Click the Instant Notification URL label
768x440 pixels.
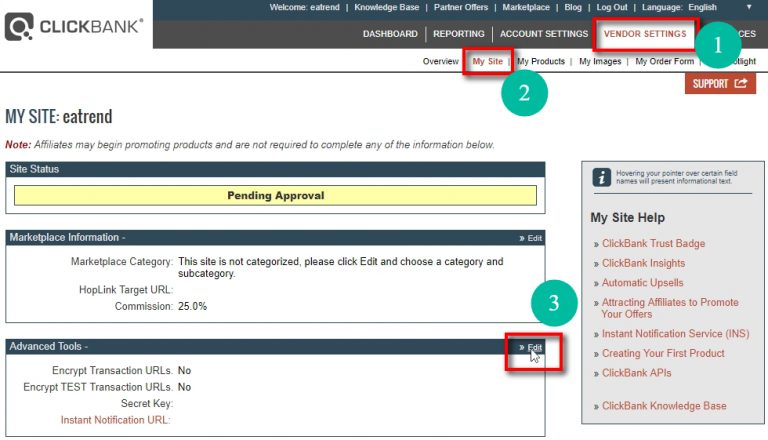click(115, 420)
